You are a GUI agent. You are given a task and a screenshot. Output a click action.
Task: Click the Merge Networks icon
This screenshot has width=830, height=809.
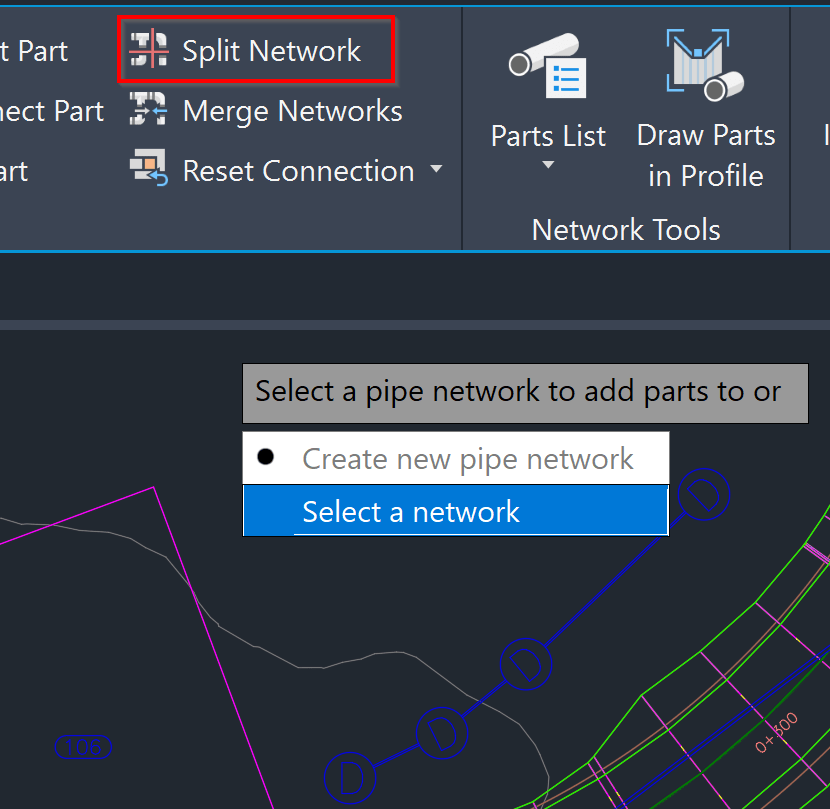148,110
